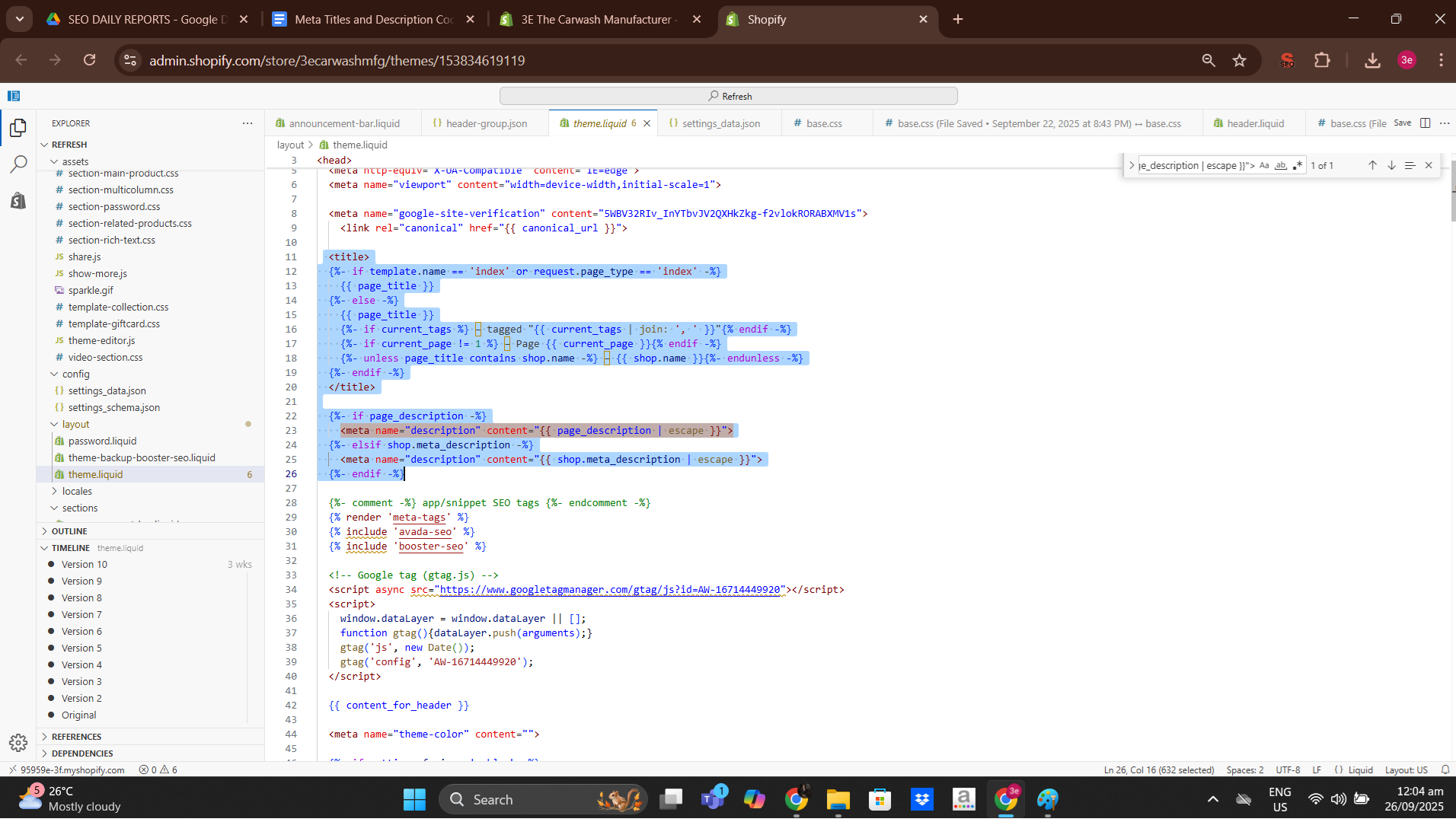Click the Manage gear icon
The width and height of the screenshot is (1456, 822).
point(18,742)
